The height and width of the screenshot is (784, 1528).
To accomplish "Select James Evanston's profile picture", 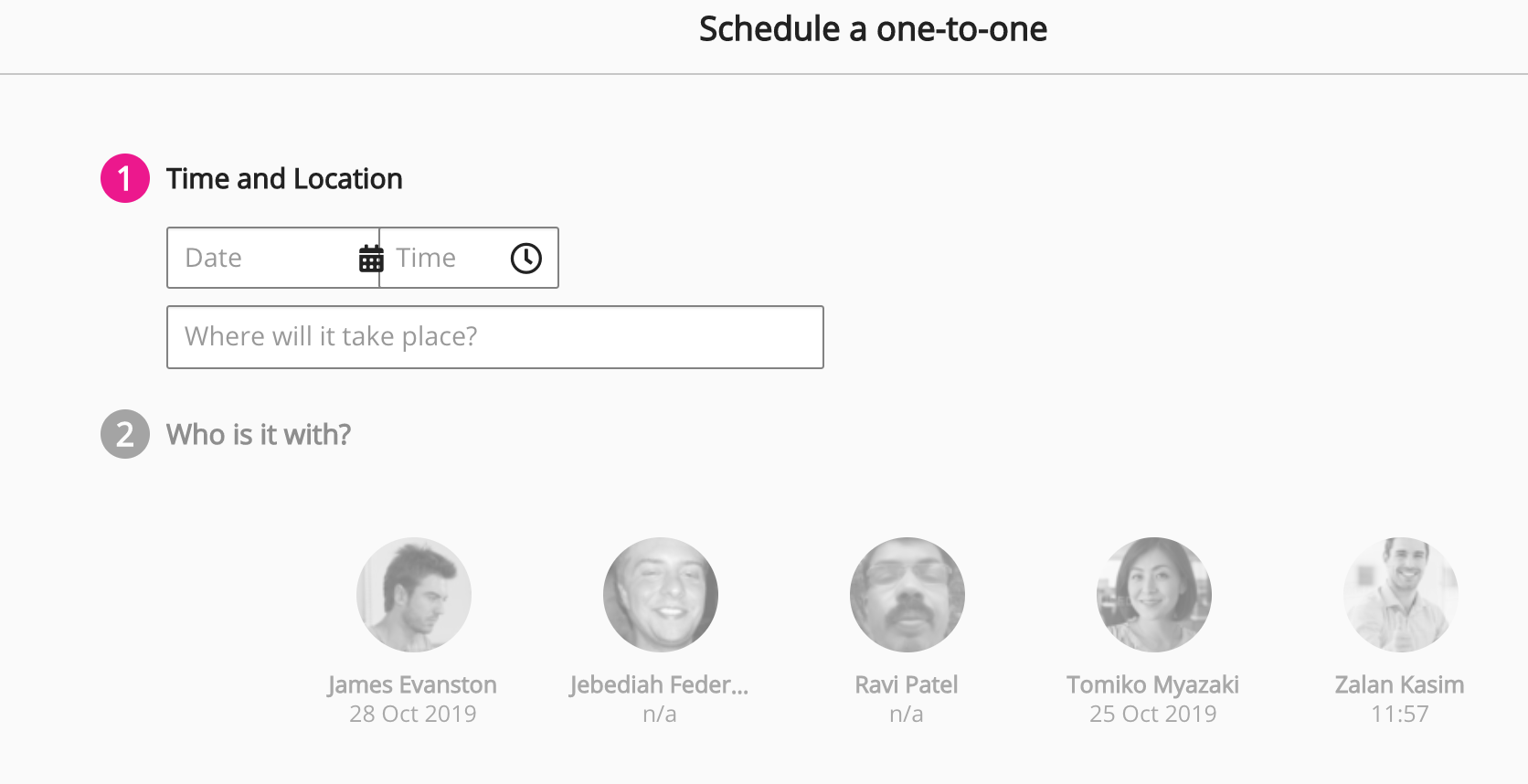I will (413, 594).
